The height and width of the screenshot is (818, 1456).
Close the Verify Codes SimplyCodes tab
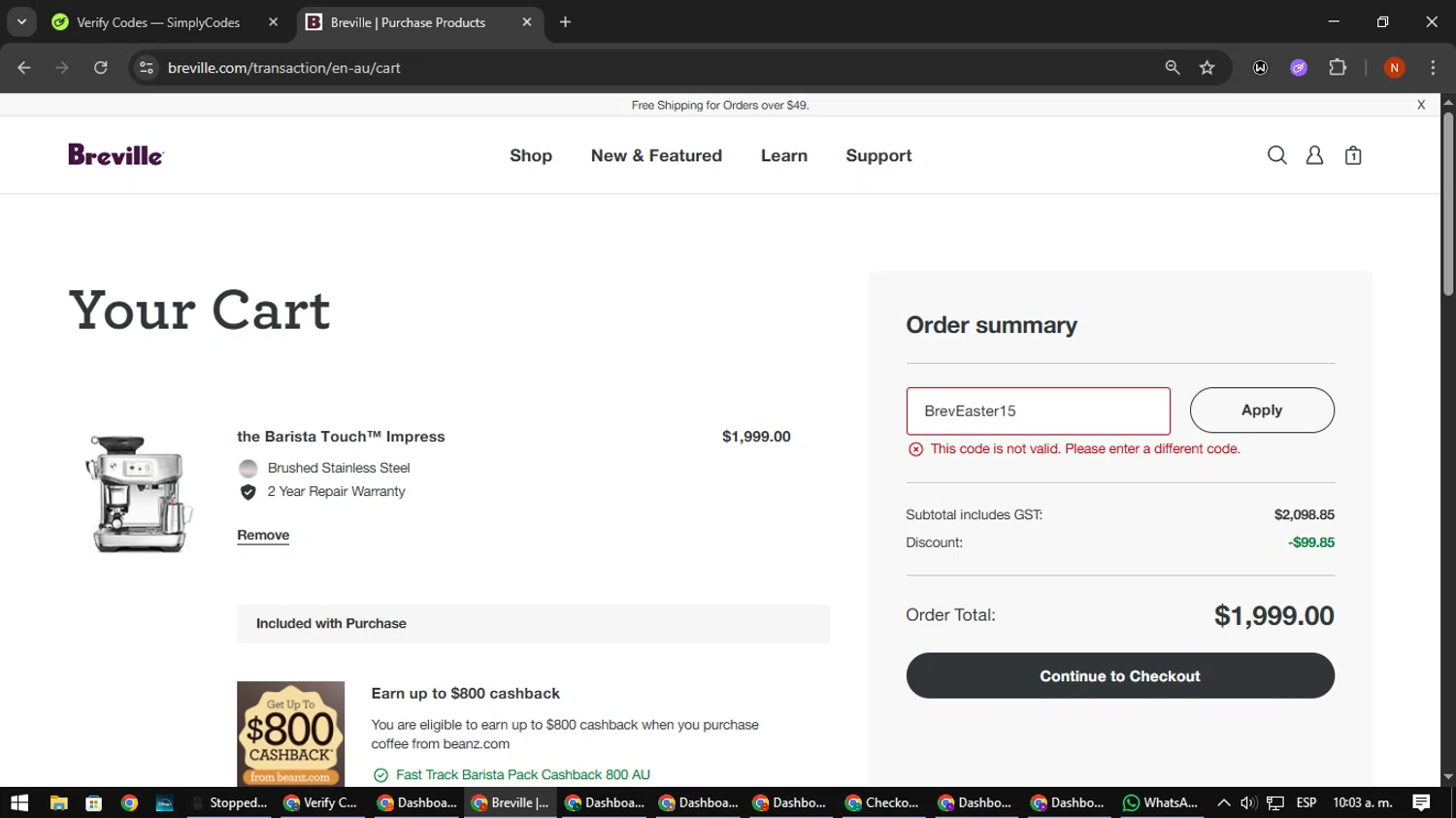(x=273, y=22)
